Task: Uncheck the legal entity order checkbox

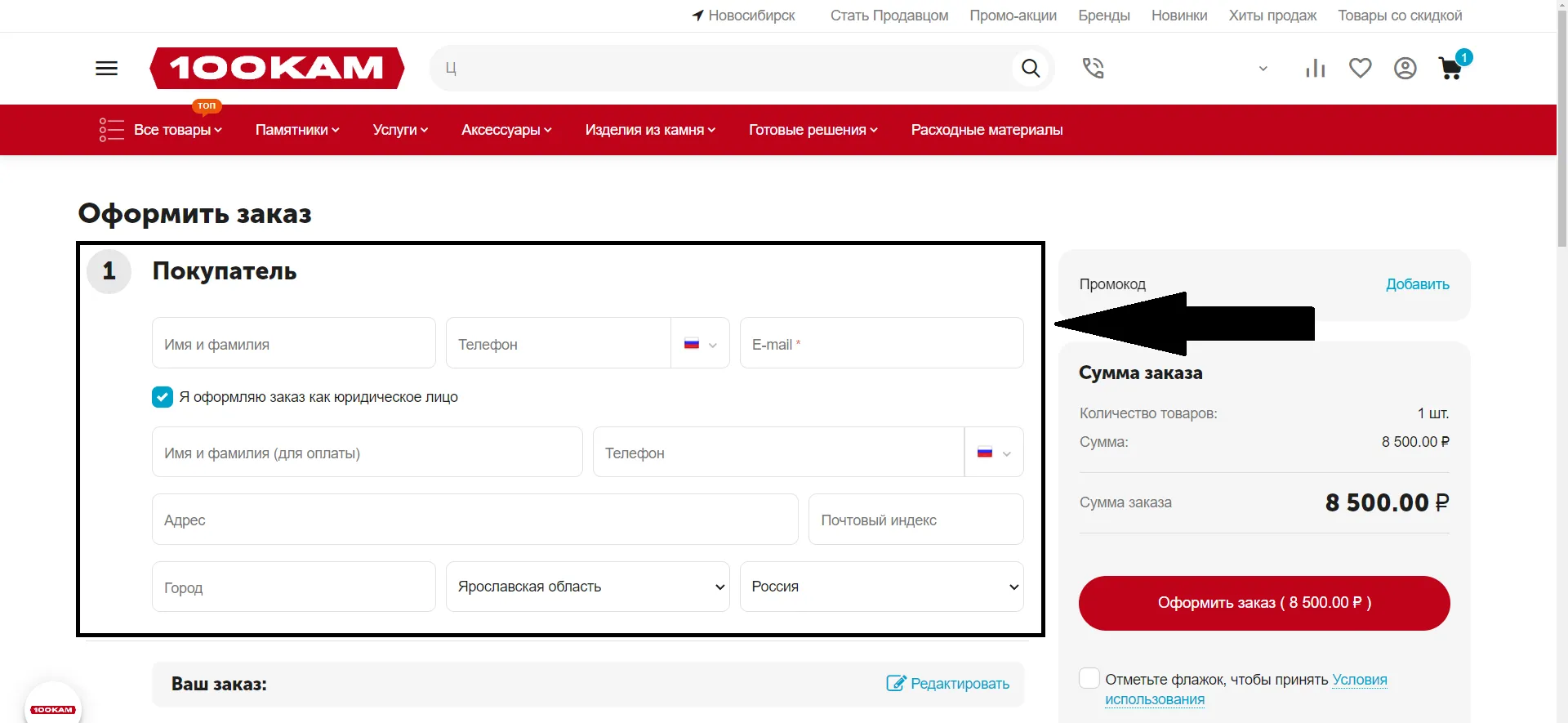Action: [163, 397]
